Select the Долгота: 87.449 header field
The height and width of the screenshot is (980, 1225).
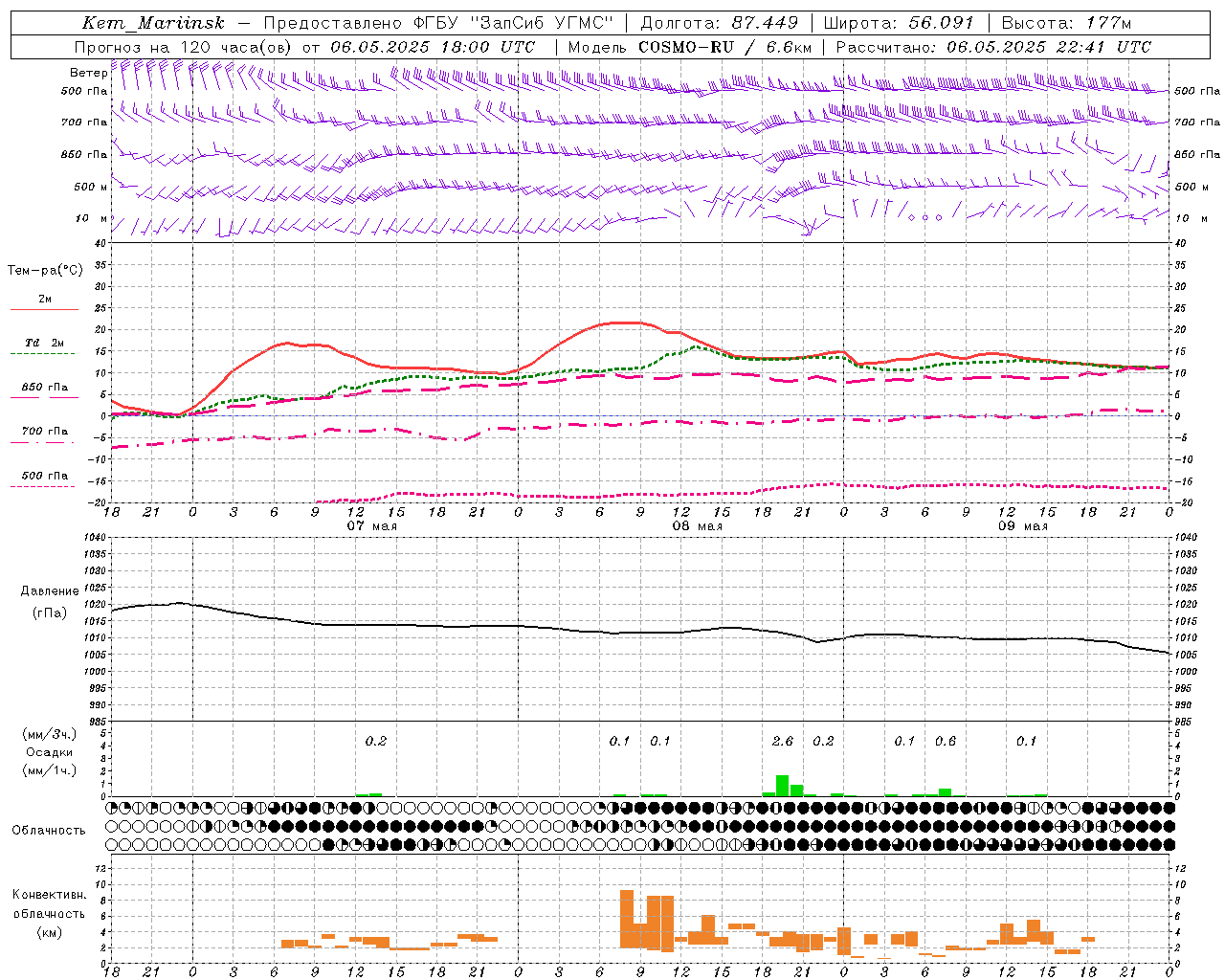click(x=720, y=23)
